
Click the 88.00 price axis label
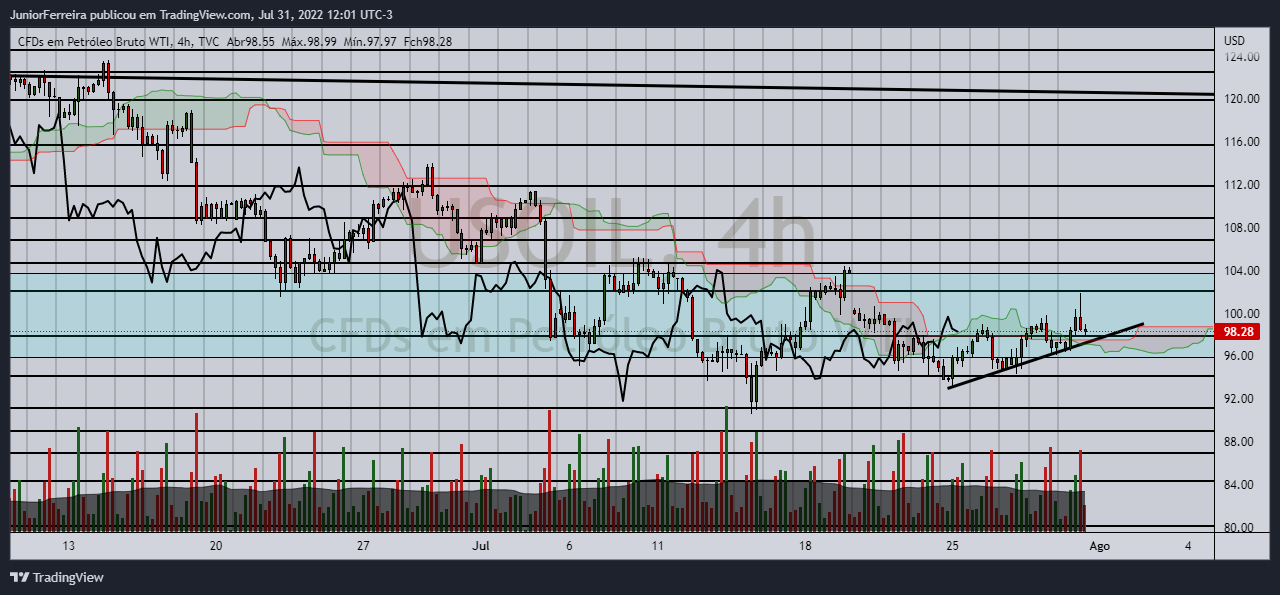point(1241,442)
